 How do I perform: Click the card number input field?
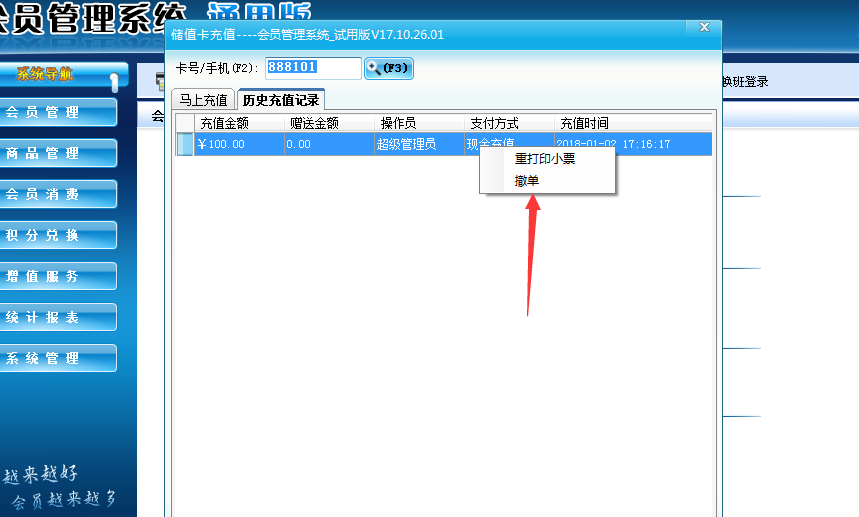(313, 68)
